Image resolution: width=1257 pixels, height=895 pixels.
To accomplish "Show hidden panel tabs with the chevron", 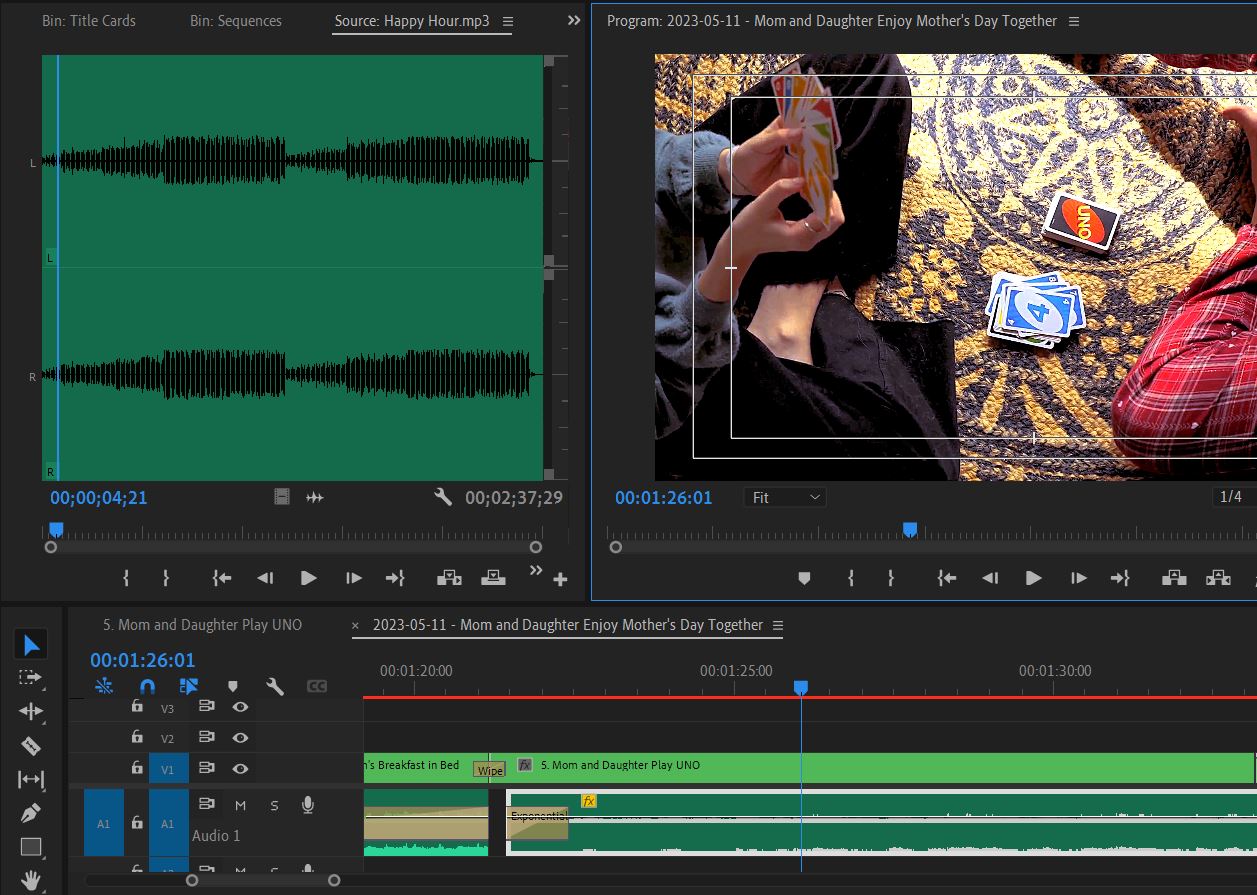I will pos(574,20).
